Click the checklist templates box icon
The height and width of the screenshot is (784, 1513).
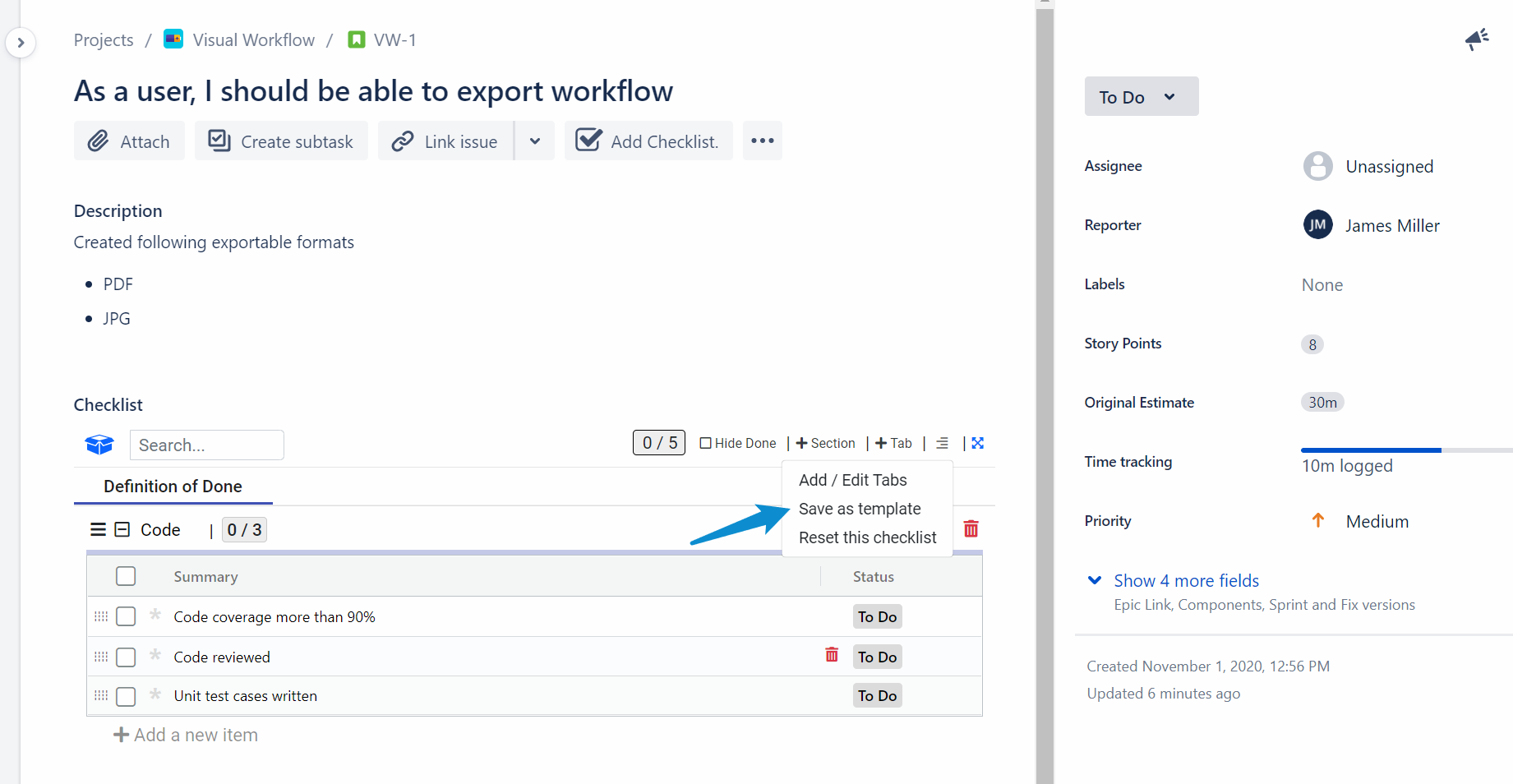pos(99,445)
